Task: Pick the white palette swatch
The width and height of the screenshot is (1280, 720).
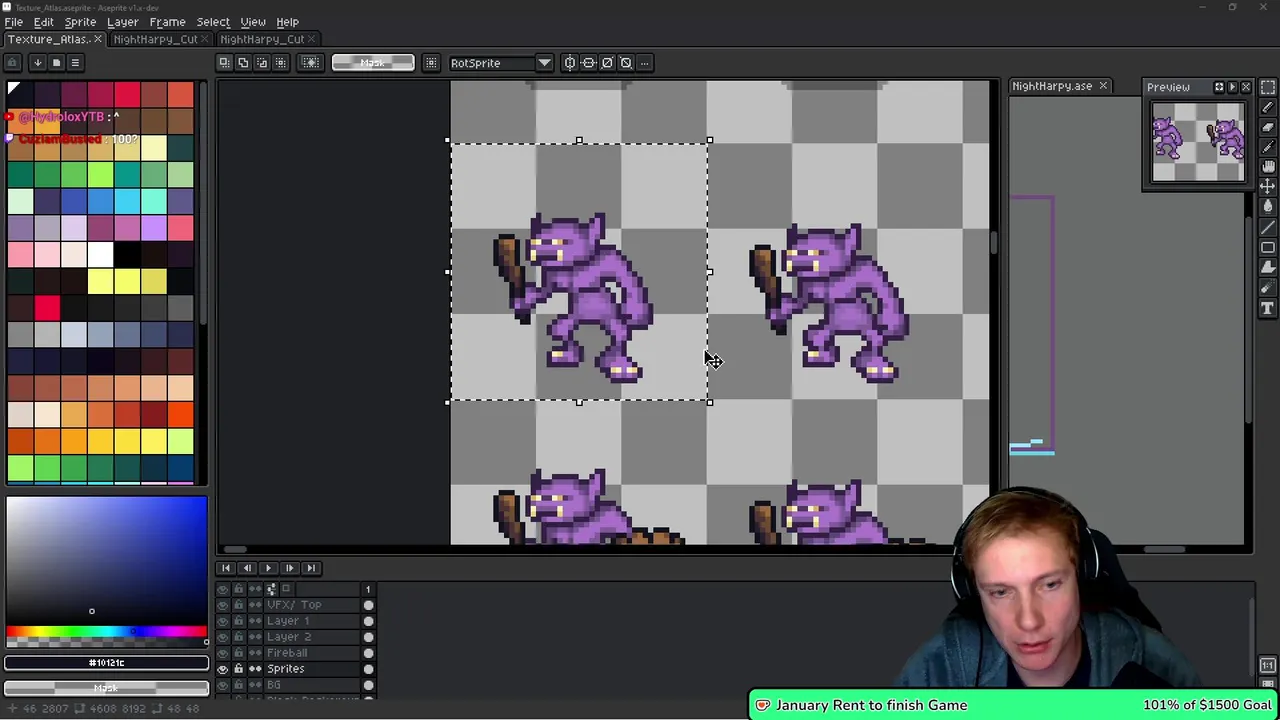Action: pyautogui.click(x=100, y=254)
